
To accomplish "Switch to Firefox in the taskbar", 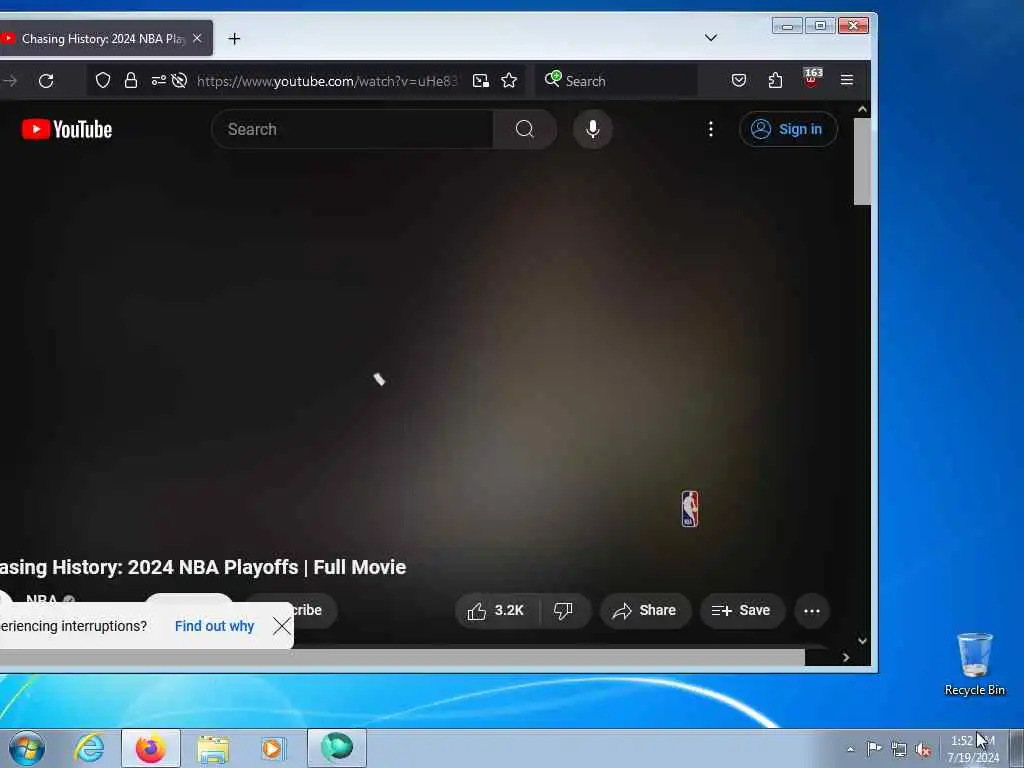I will click(151, 748).
